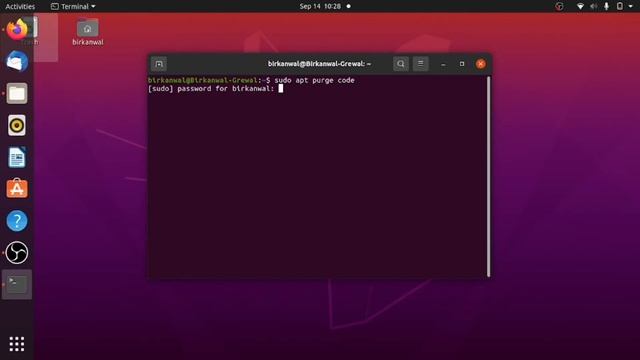Click the terminal title birkanwal@Birkanwal-Grewal
Screen dimensions: 640x360
[319, 64]
